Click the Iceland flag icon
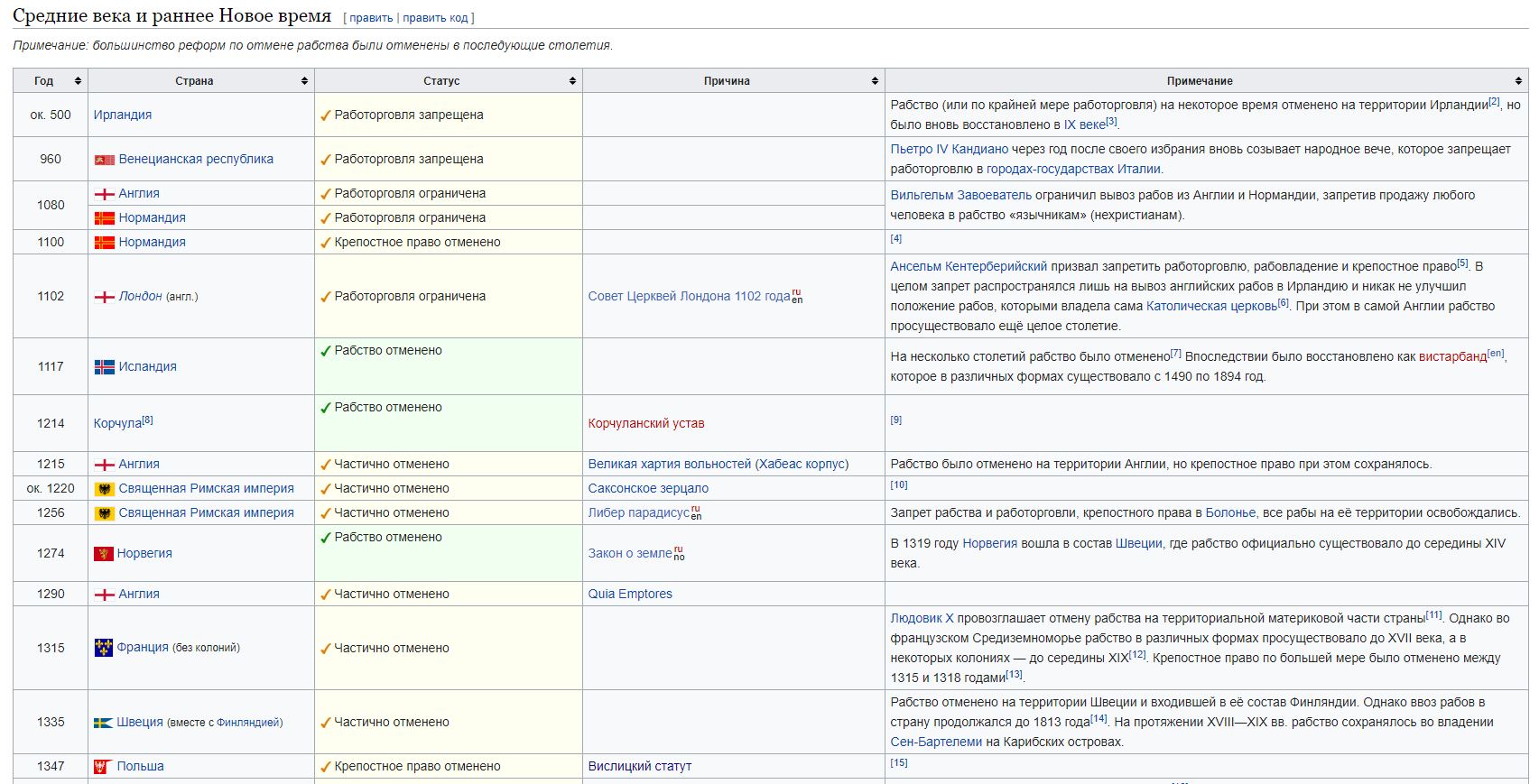Screen dimensions: 1539x784 105,367
